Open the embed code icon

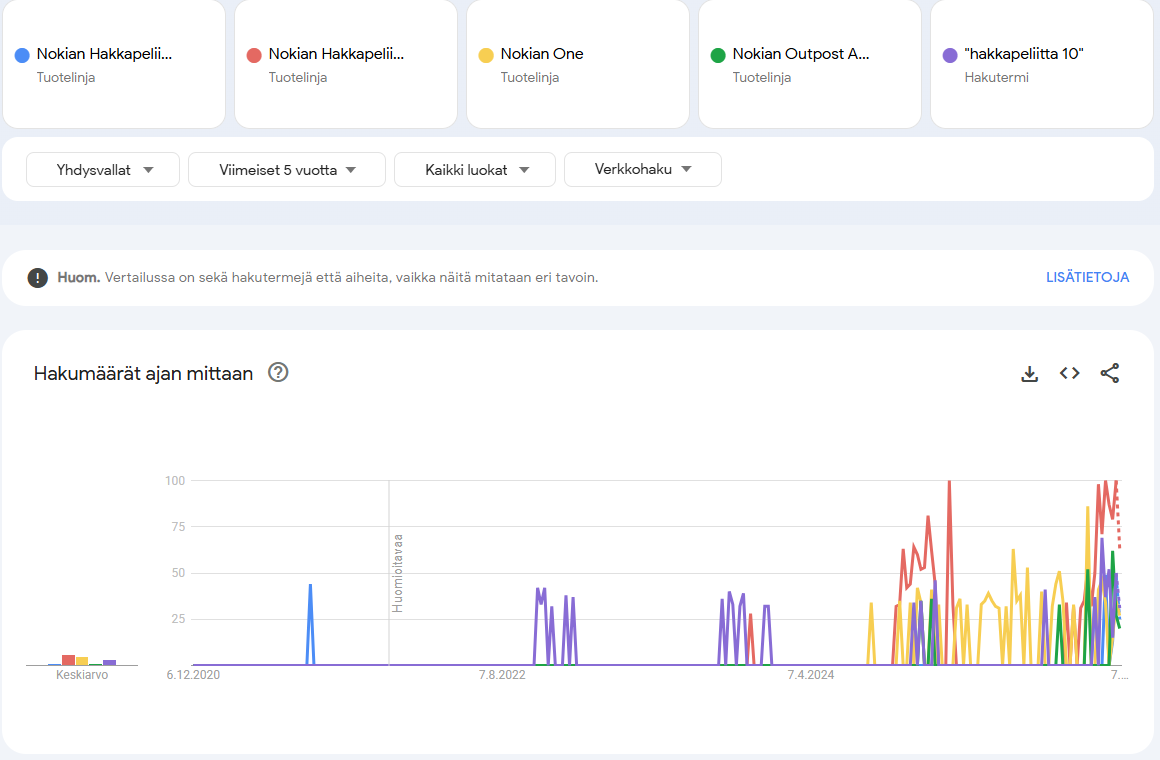click(1069, 373)
